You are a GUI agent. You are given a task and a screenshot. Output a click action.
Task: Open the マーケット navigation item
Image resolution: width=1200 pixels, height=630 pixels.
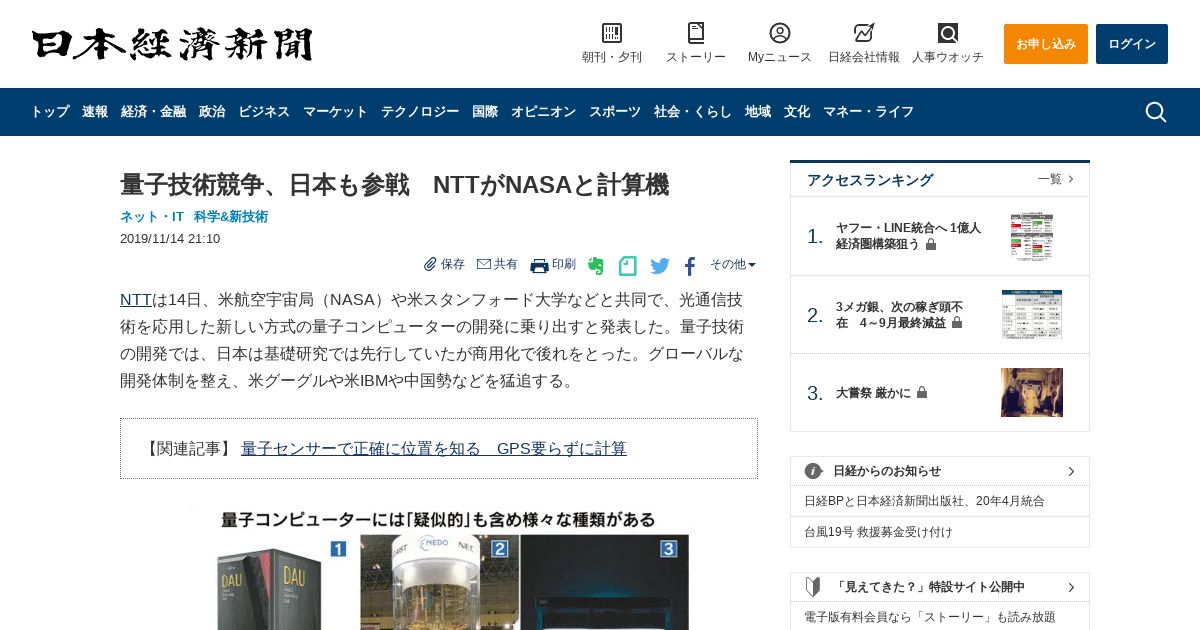click(335, 112)
